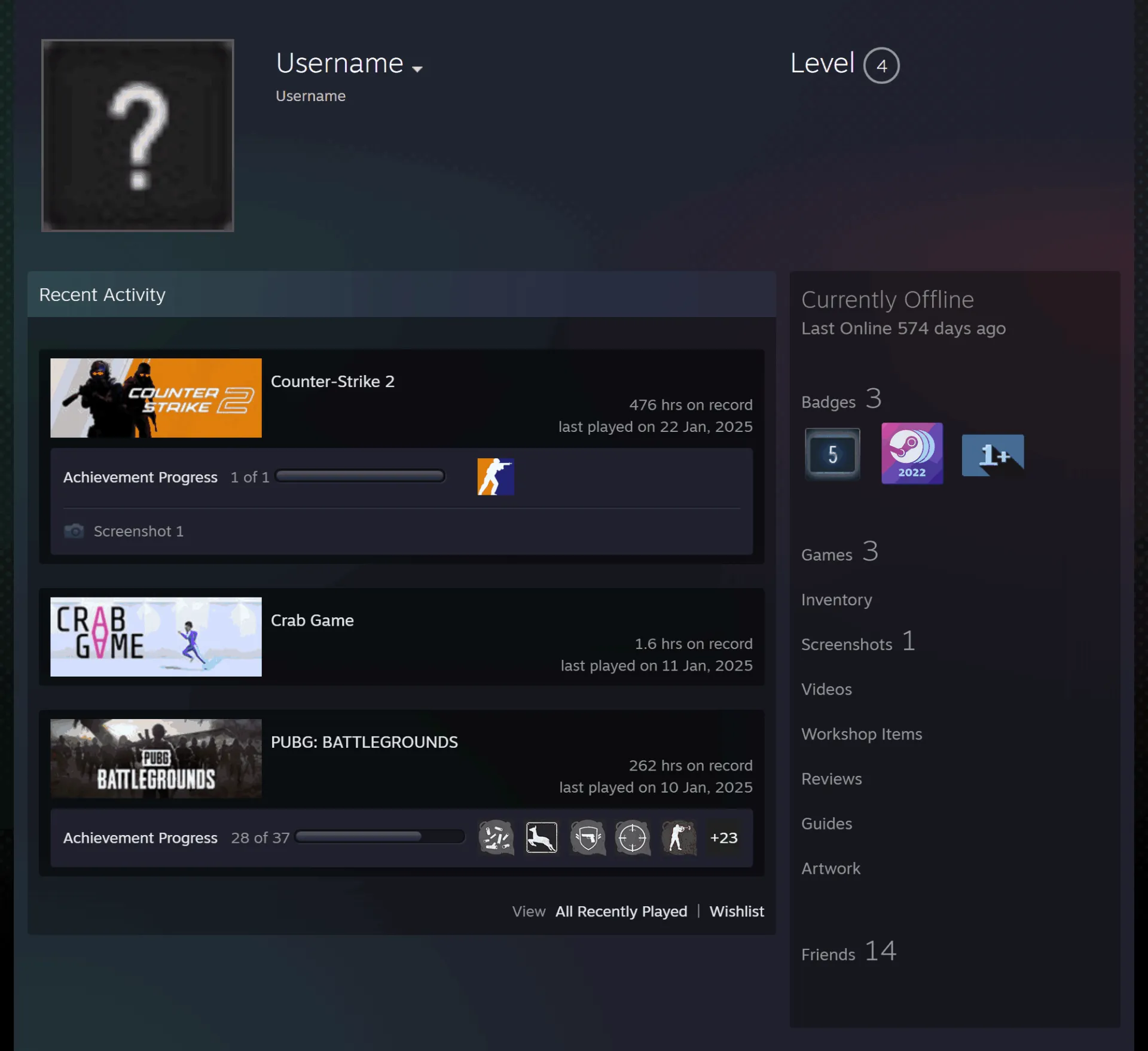1148x1051 pixels.
Task: Click the Counter-Strike 2 achievement progress bar
Action: (360, 476)
